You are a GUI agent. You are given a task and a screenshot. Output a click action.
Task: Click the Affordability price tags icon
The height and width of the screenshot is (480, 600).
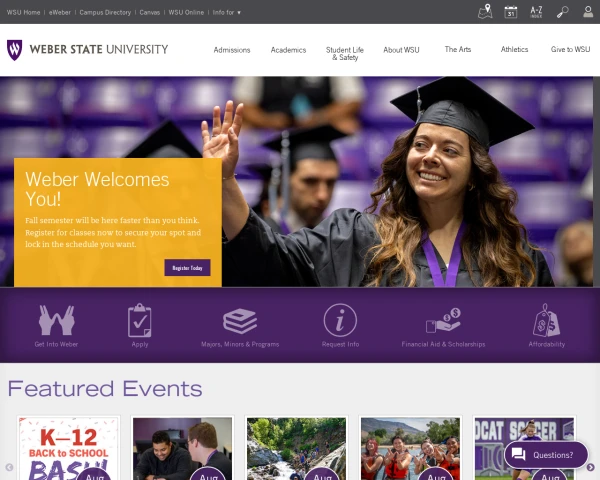coord(546,320)
